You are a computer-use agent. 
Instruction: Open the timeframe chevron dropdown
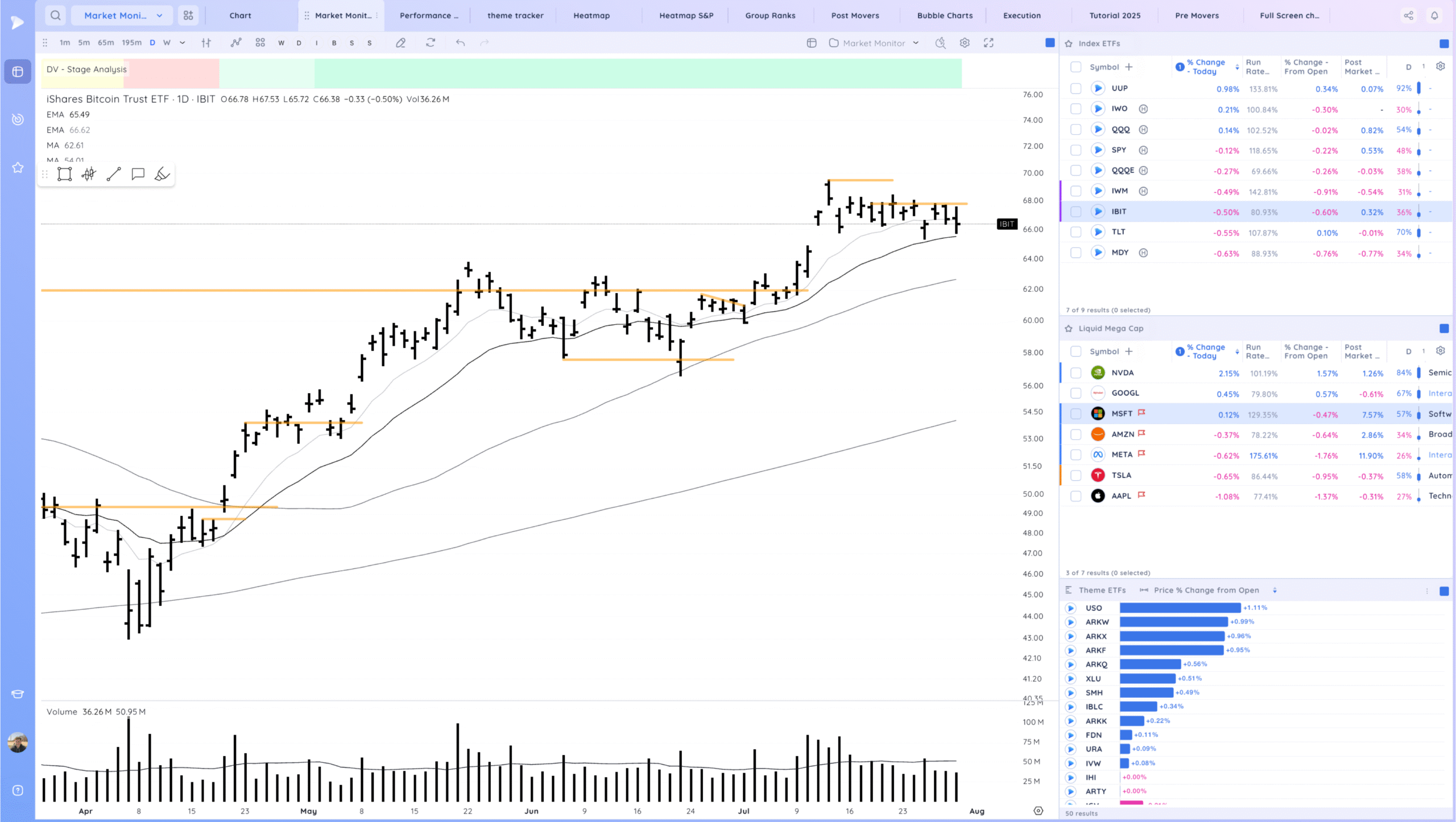click(x=182, y=43)
